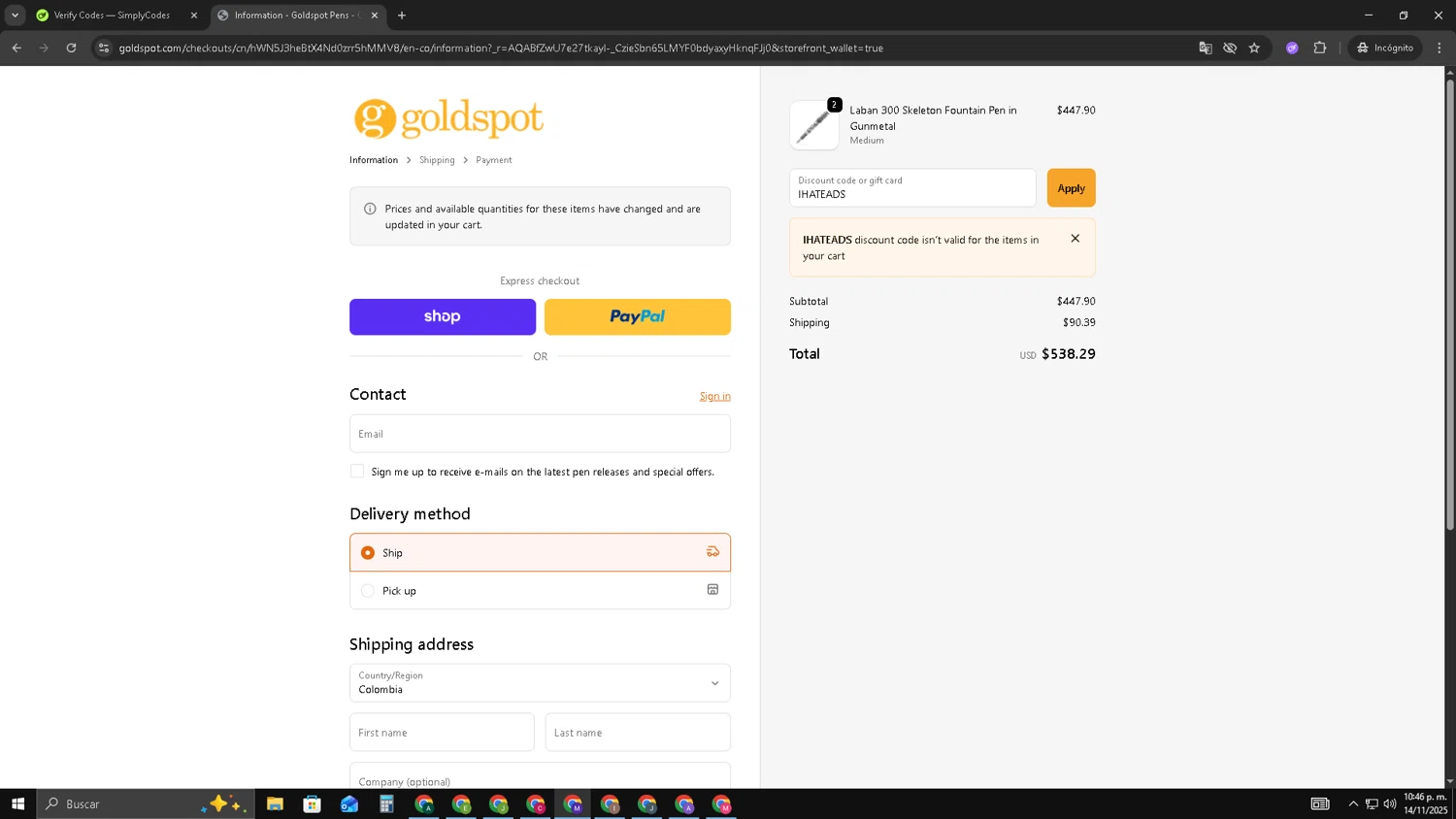Viewport: 1456px width, 819px height.
Task: Click the Payment breadcrumb
Action: 494,160
